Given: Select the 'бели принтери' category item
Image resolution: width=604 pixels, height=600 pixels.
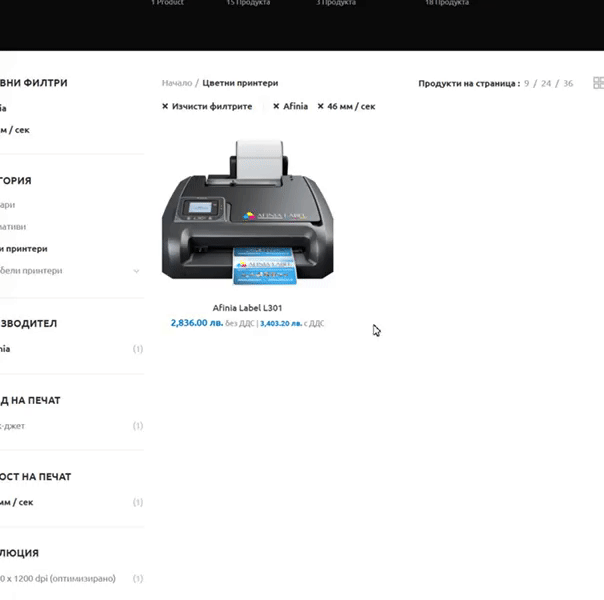Looking at the screenshot, I should pos(31,271).
